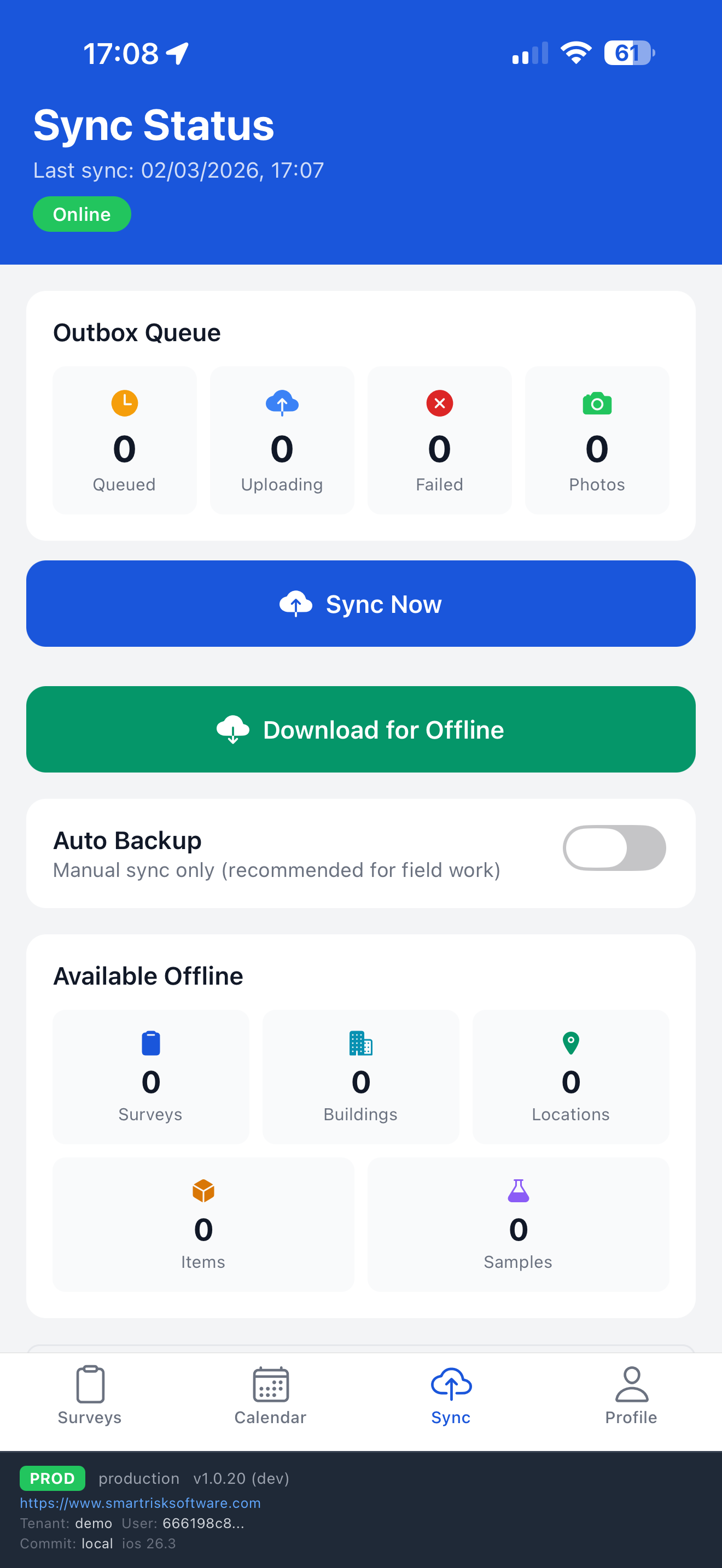Tap the 17:08 clock in status bar
722x1568 pixels.
(x=120, y=54)
